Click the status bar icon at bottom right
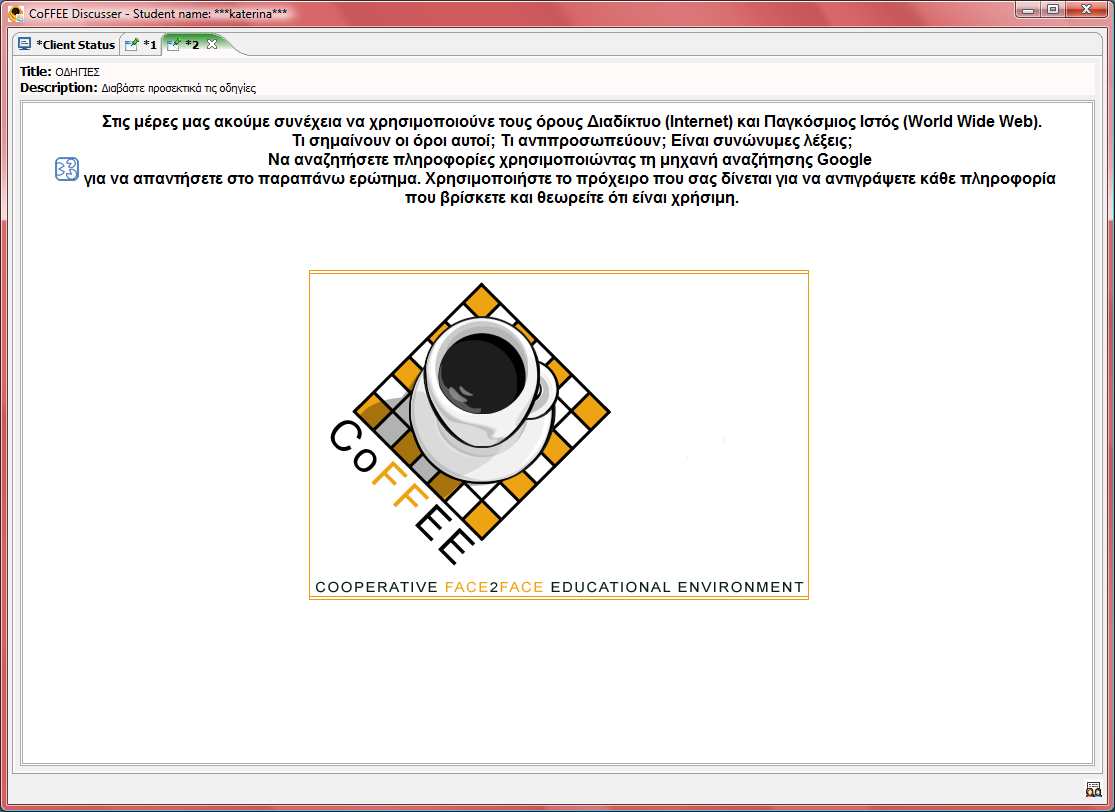Viewport: 1115px width, 812px height. (x=1093, y=789)
